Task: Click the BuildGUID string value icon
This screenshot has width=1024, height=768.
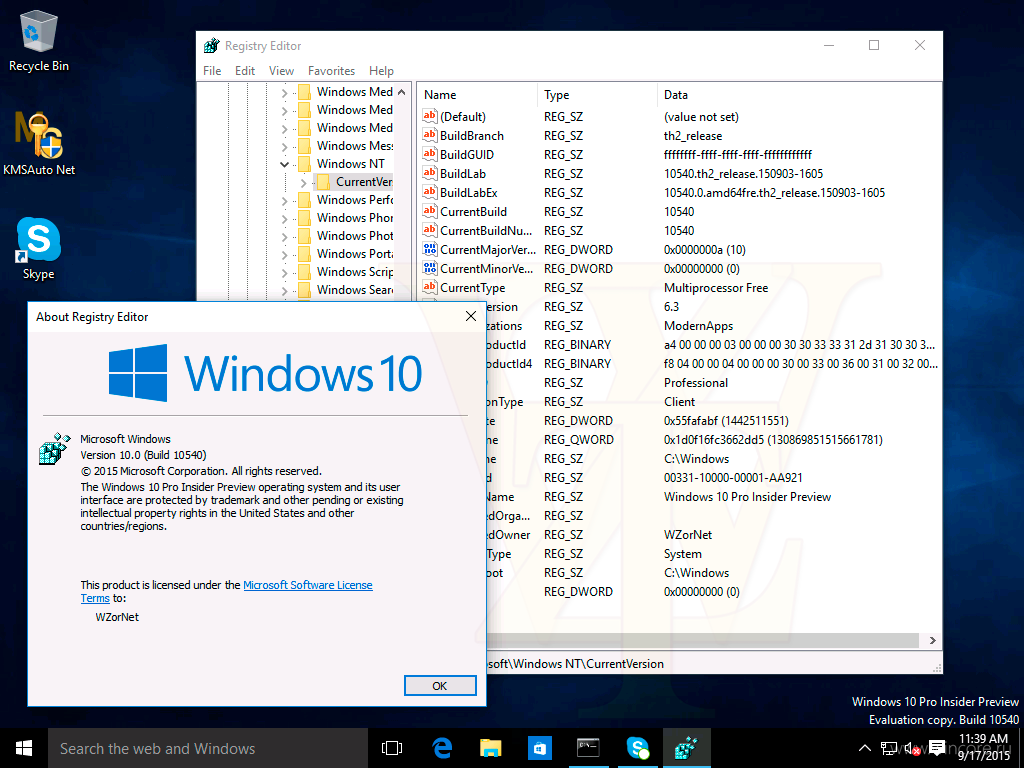Action: (x=429, y=154)
